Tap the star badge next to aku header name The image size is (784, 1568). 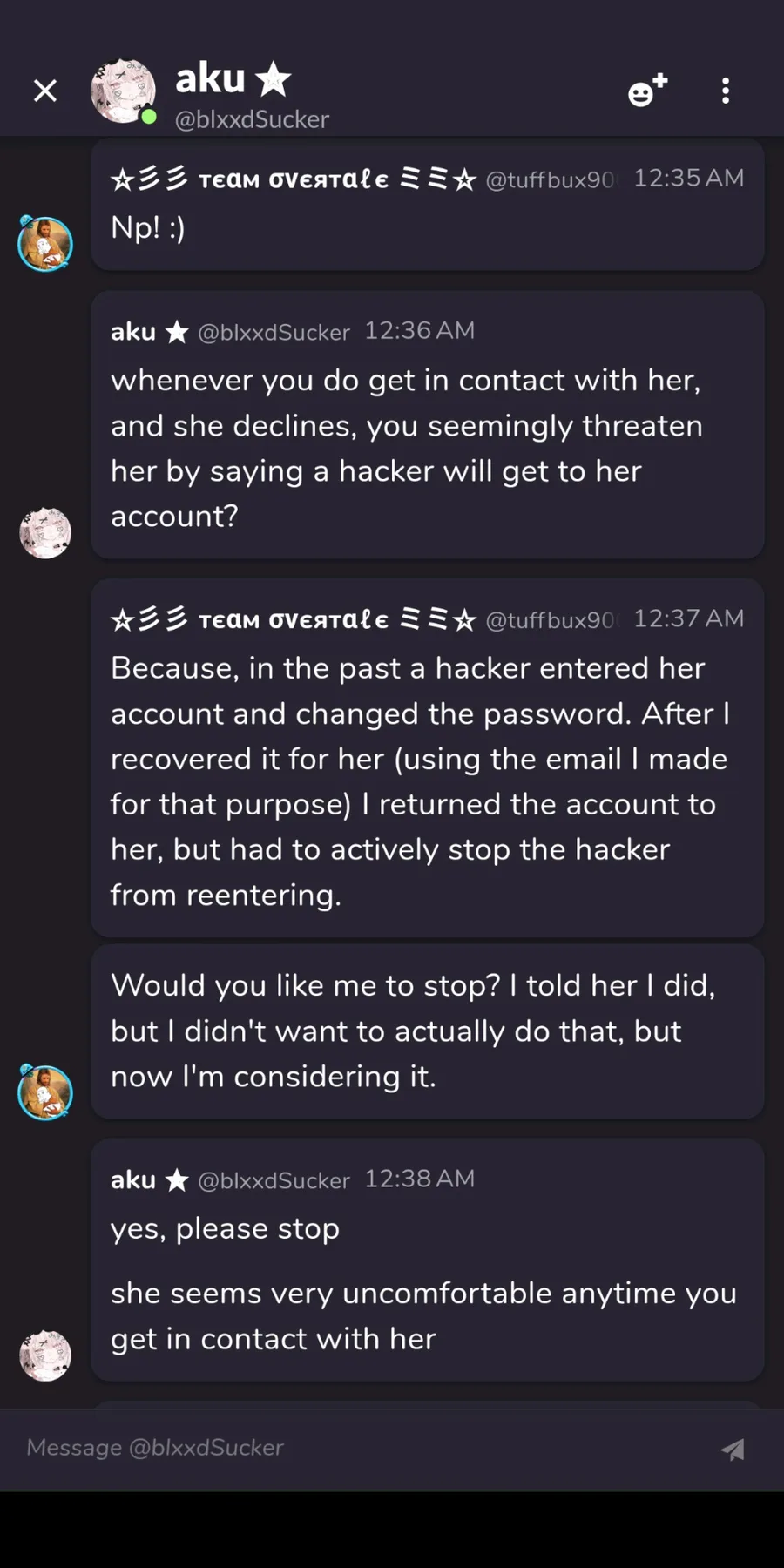274,78
